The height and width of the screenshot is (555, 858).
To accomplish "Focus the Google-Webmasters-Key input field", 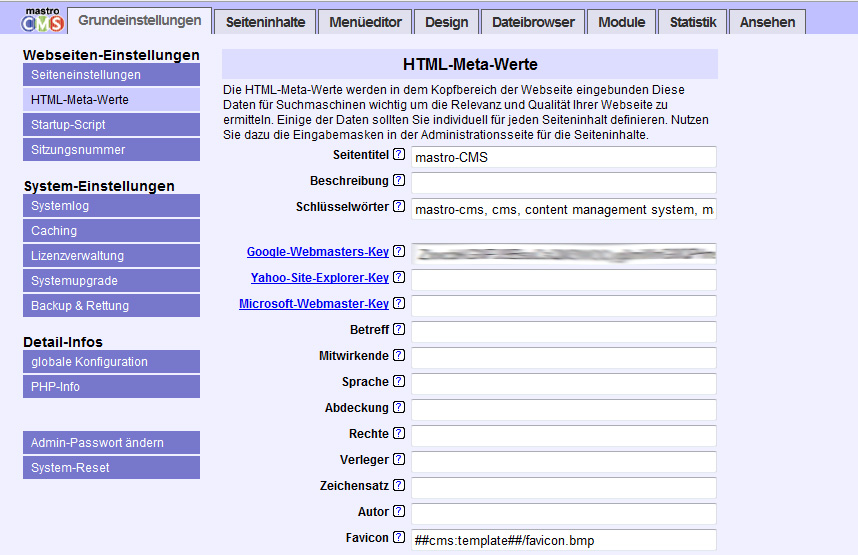I will [564, 254].
